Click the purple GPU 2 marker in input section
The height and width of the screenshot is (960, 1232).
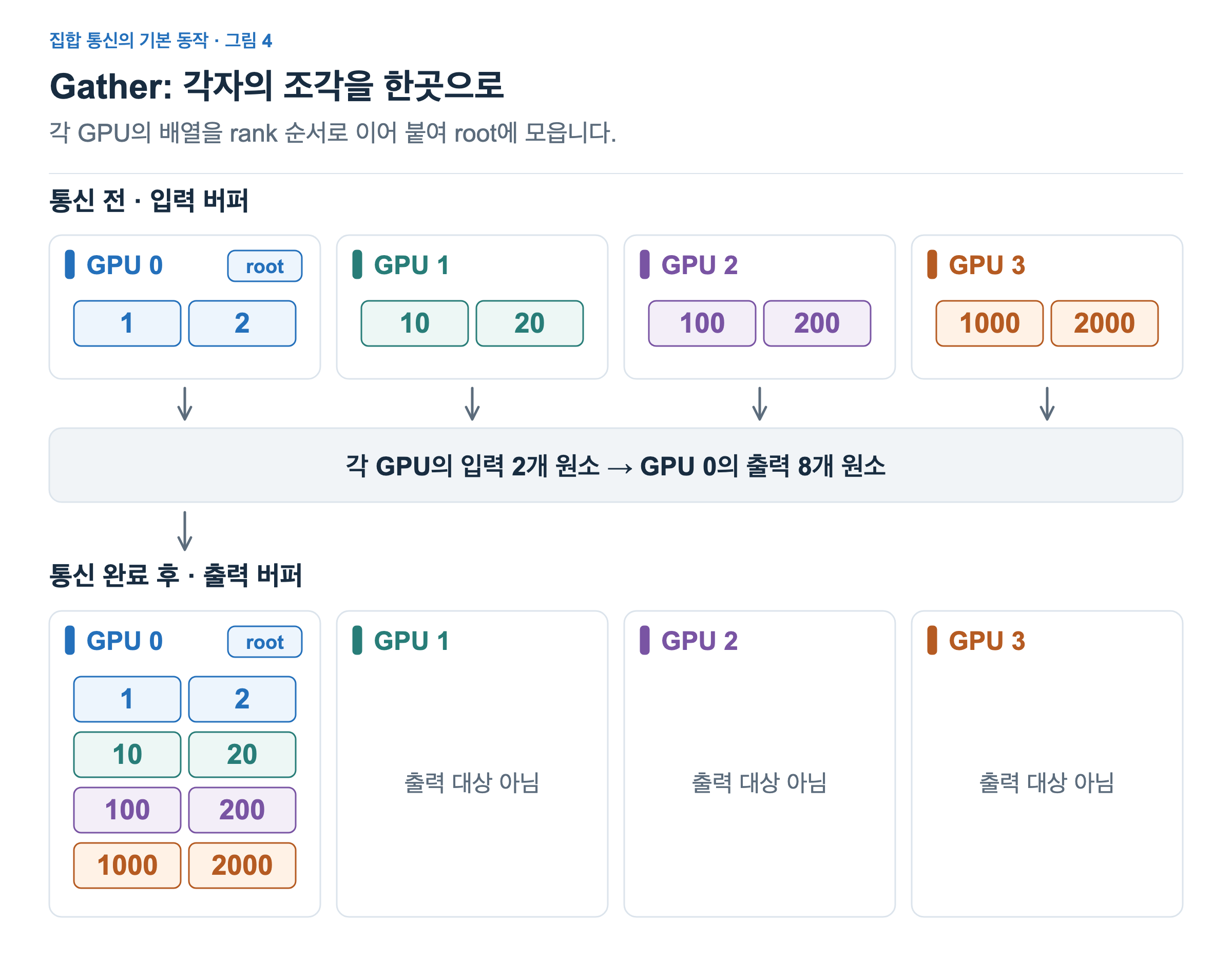pos(645,264)
